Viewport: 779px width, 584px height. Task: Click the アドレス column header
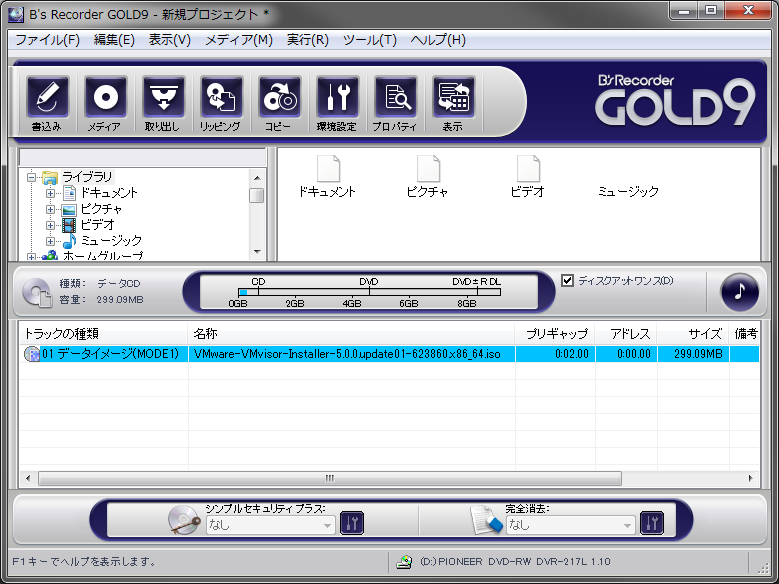(626, 334)
